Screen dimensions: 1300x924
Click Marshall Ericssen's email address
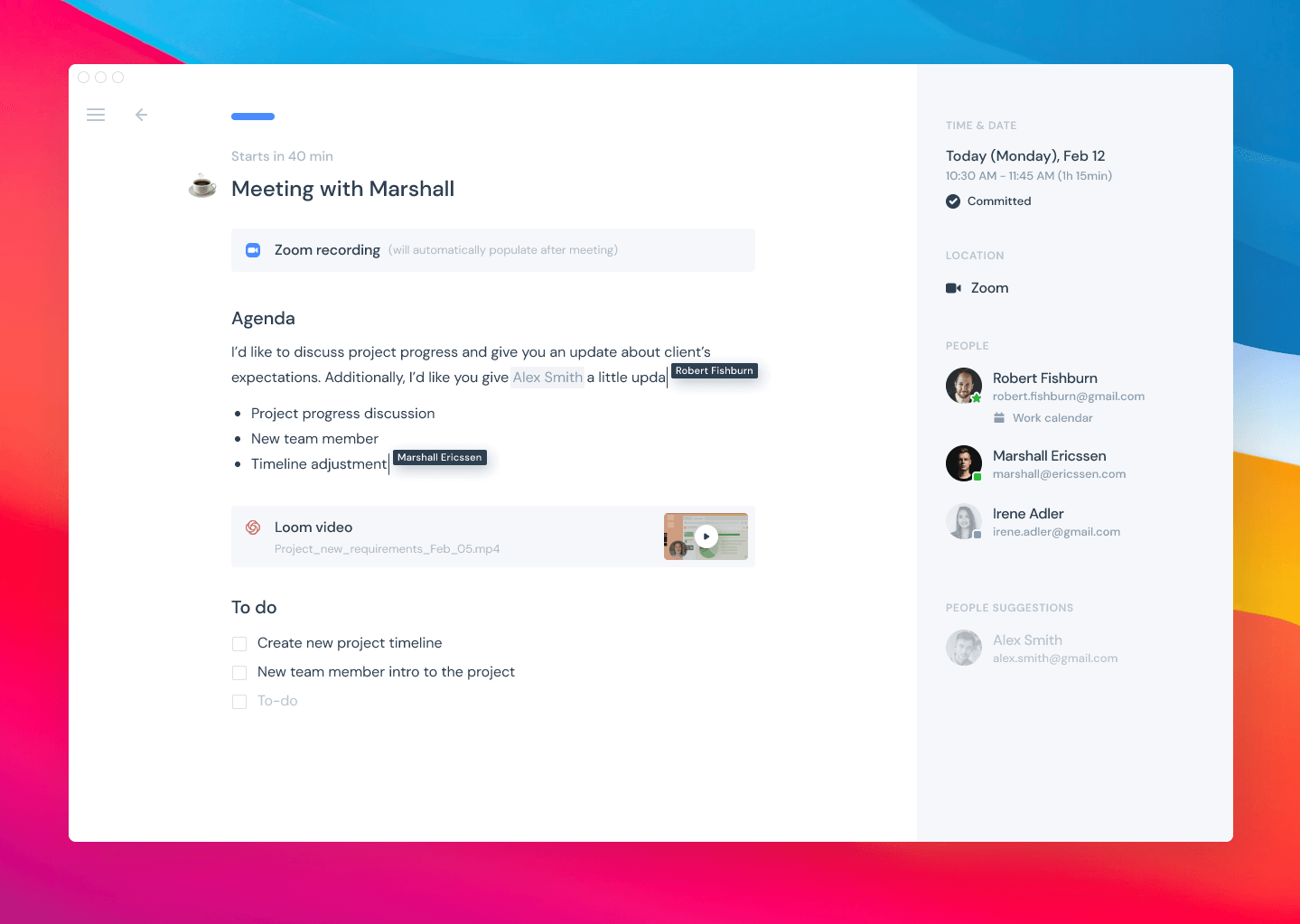click(x=1059, y=473)
